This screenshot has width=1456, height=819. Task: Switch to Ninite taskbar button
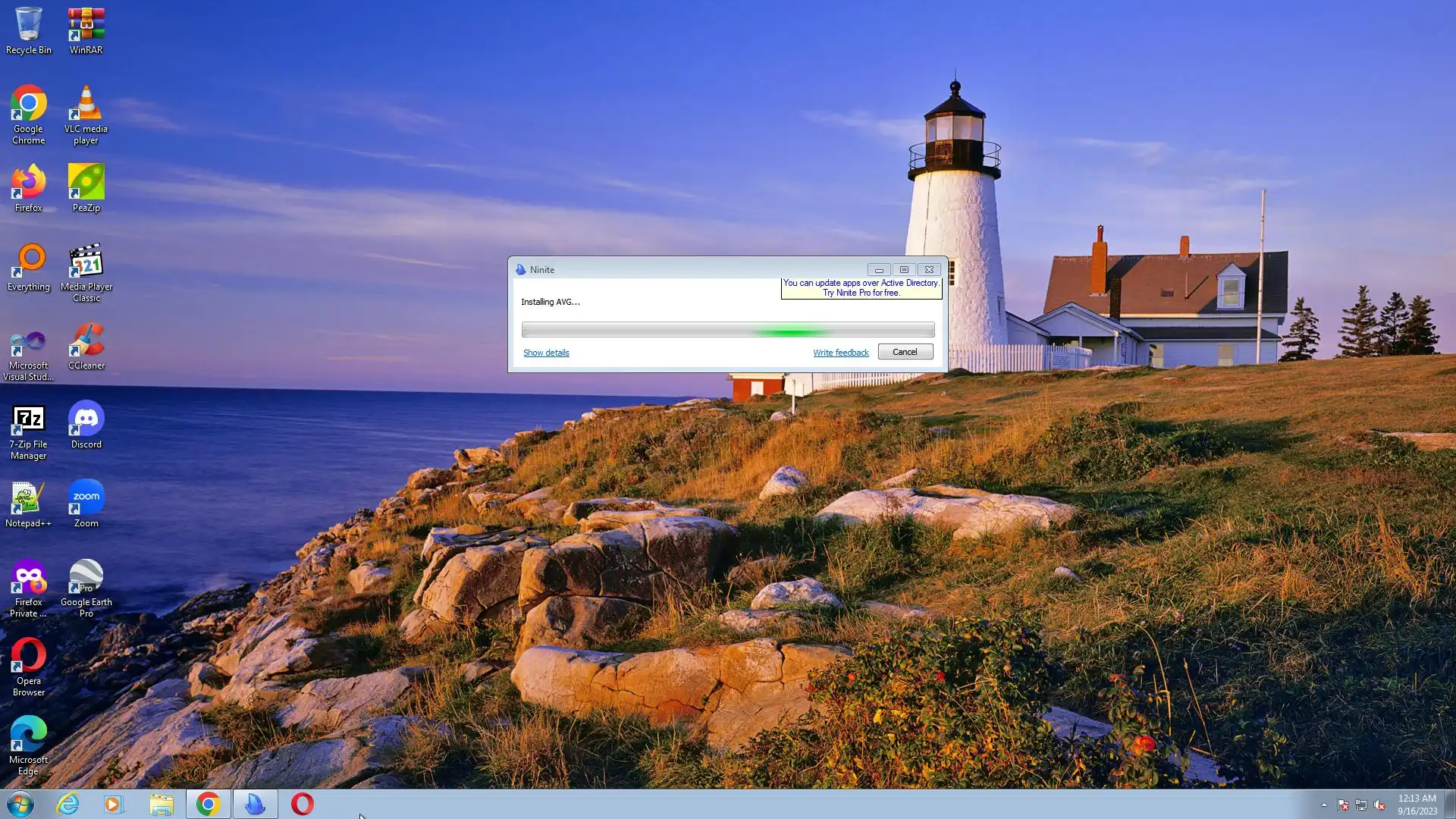coord(255,804)
